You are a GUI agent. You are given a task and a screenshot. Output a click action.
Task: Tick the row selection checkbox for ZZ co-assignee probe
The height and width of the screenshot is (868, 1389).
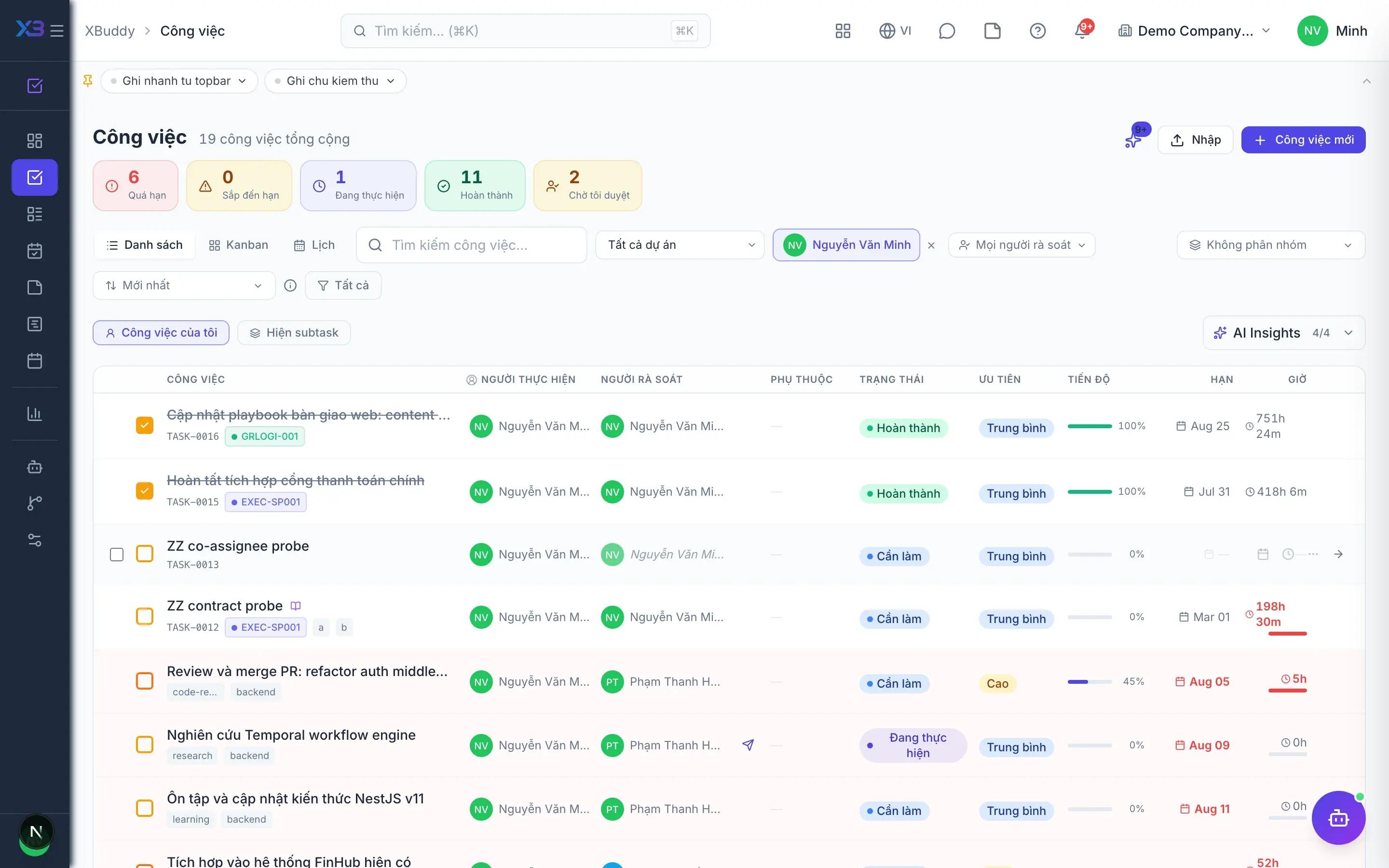click(117, 554)
